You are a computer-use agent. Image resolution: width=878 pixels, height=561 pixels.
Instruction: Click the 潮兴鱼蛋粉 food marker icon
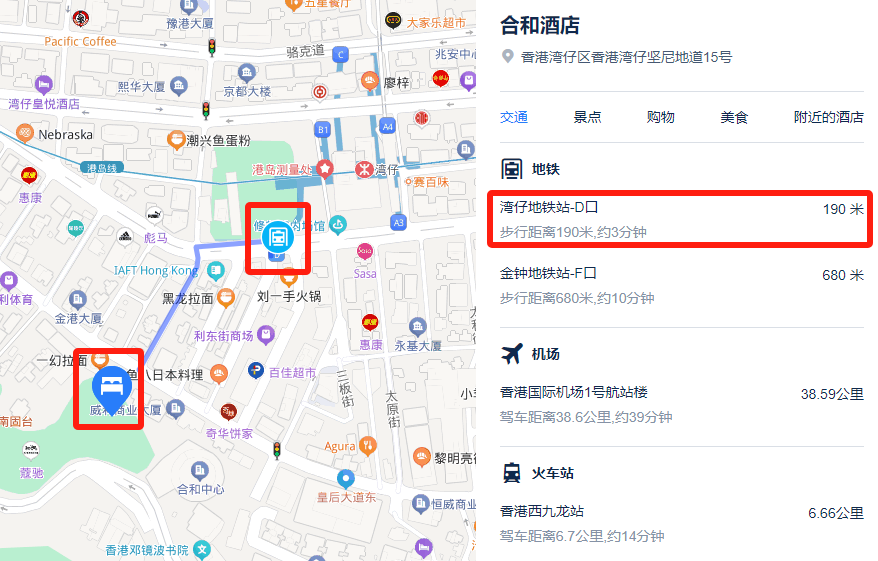click(x=176, y=140)
